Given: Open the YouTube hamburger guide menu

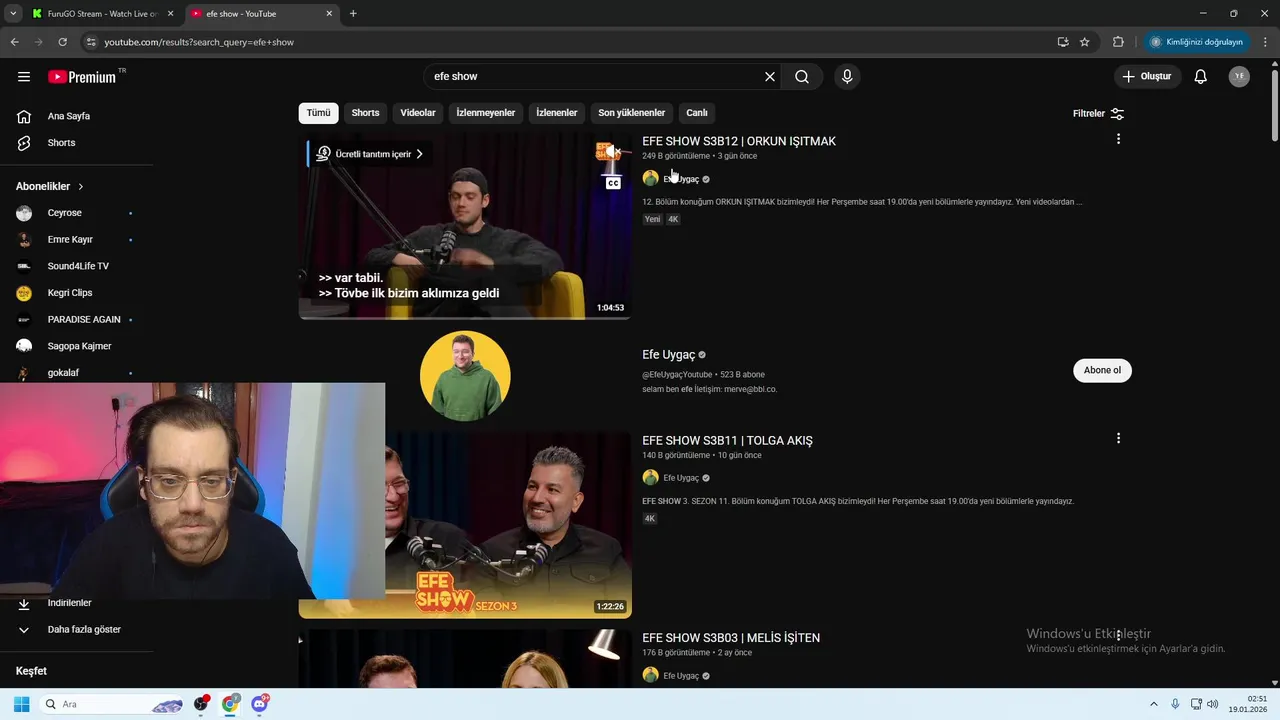Looking at the screenshot, I should pos(24,77).
